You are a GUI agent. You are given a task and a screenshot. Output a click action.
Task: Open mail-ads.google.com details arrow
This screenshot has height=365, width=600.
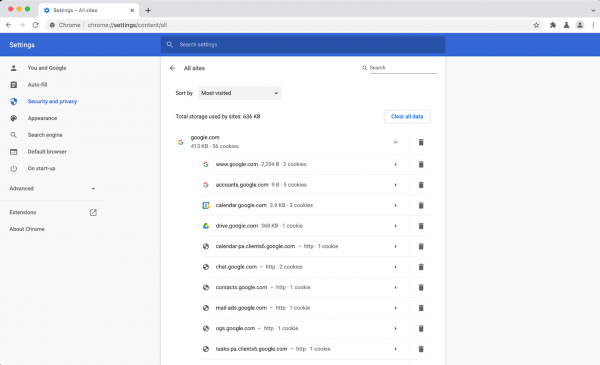[x=396, y=308]
